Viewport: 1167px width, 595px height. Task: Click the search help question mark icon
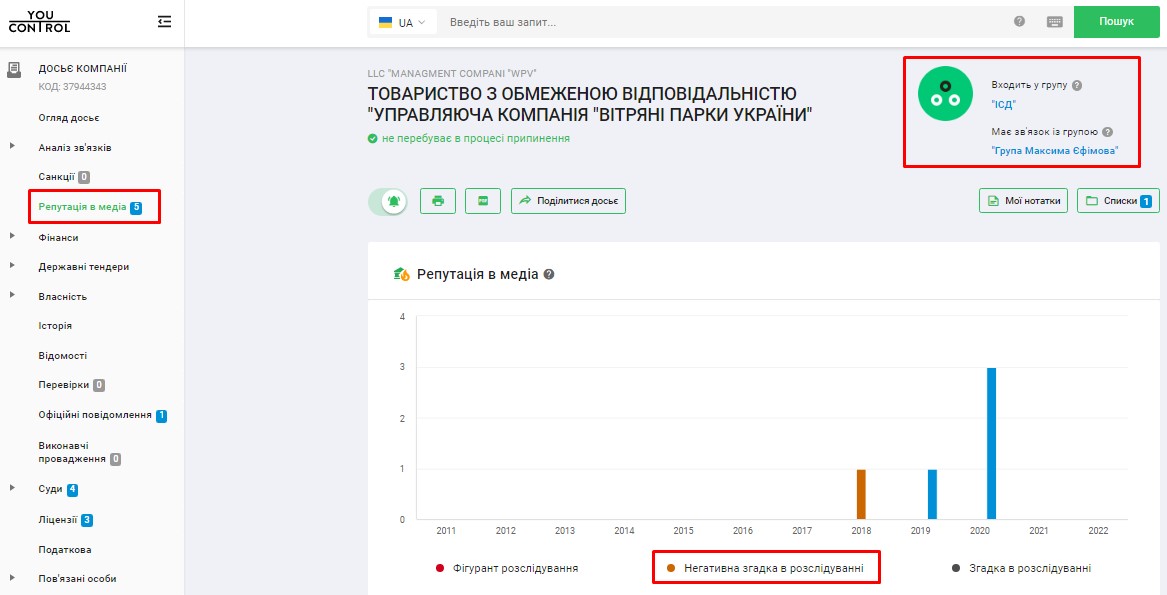pos(1019,22)
